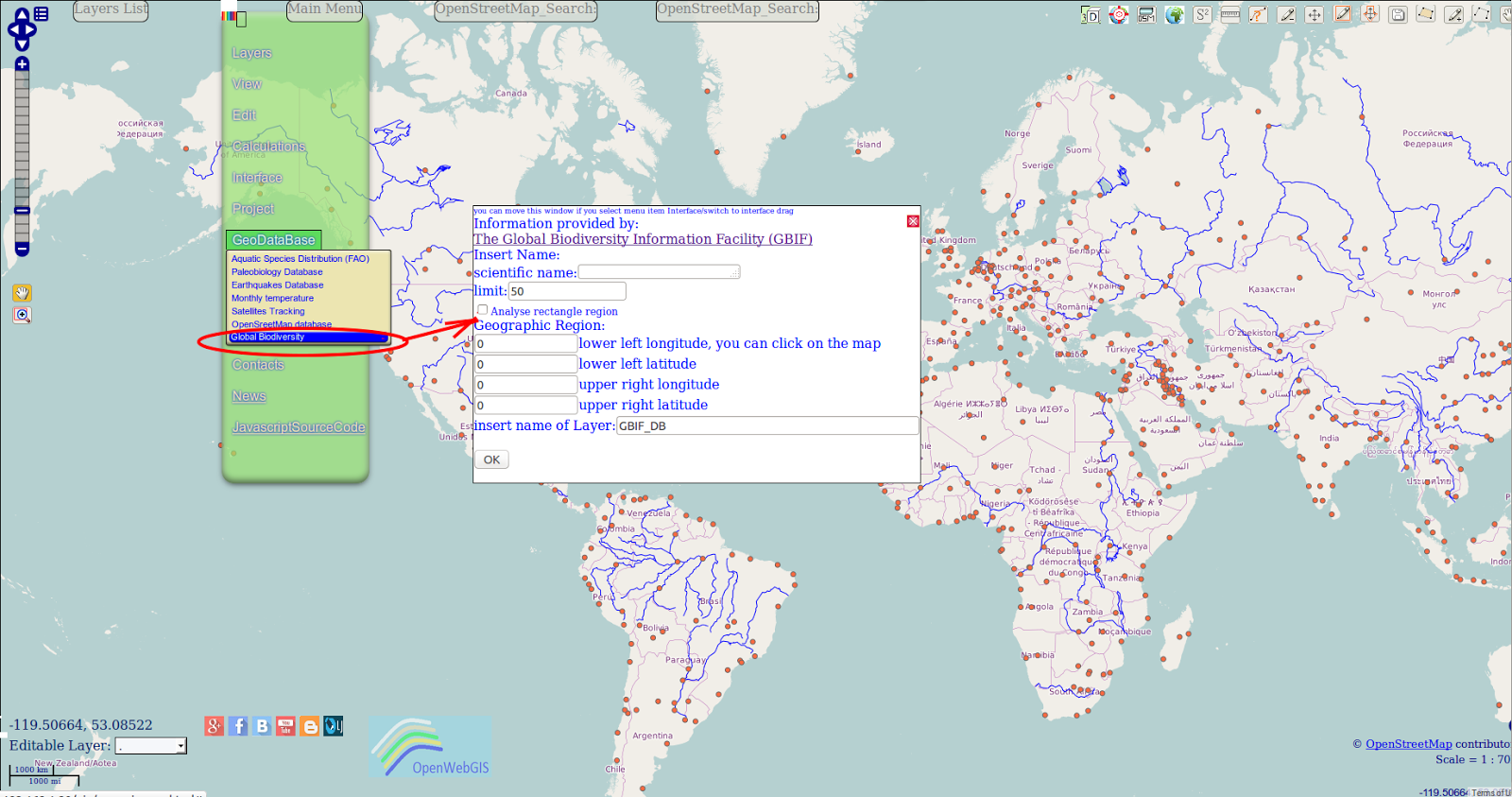The image size is (1512, 797).
Task: Zoom in with the plus button
Action: (22, 64)
